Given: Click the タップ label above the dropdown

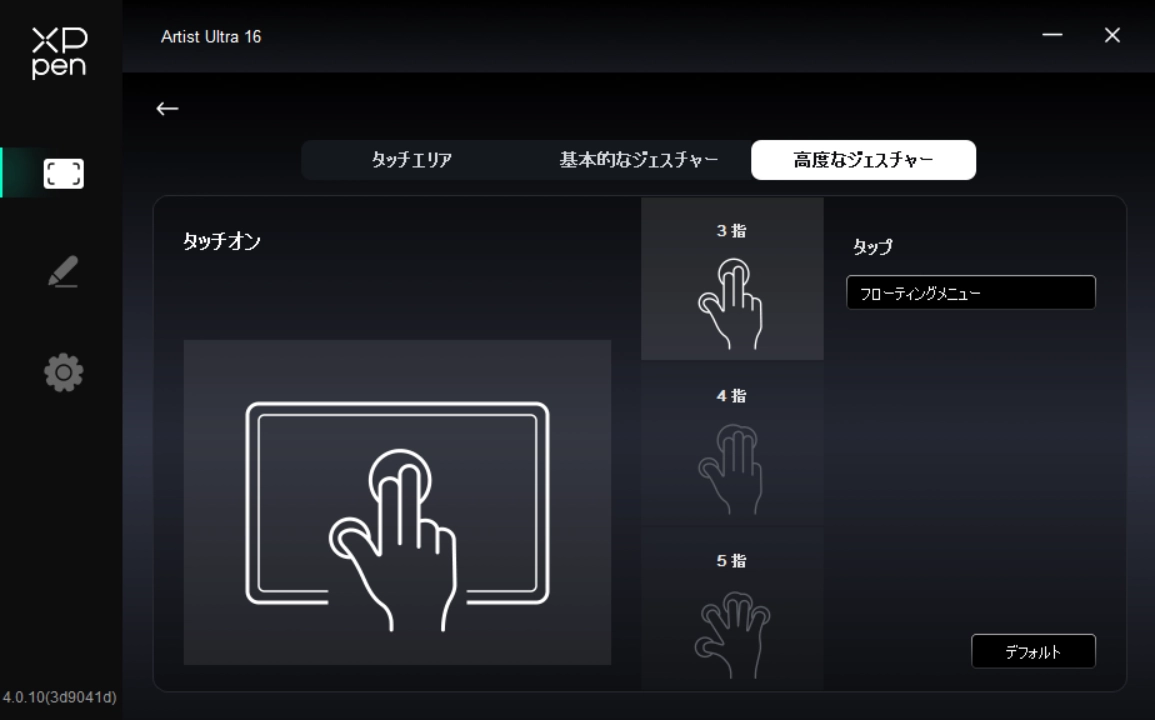Looking at the screenshot, I should pos(872,246).
